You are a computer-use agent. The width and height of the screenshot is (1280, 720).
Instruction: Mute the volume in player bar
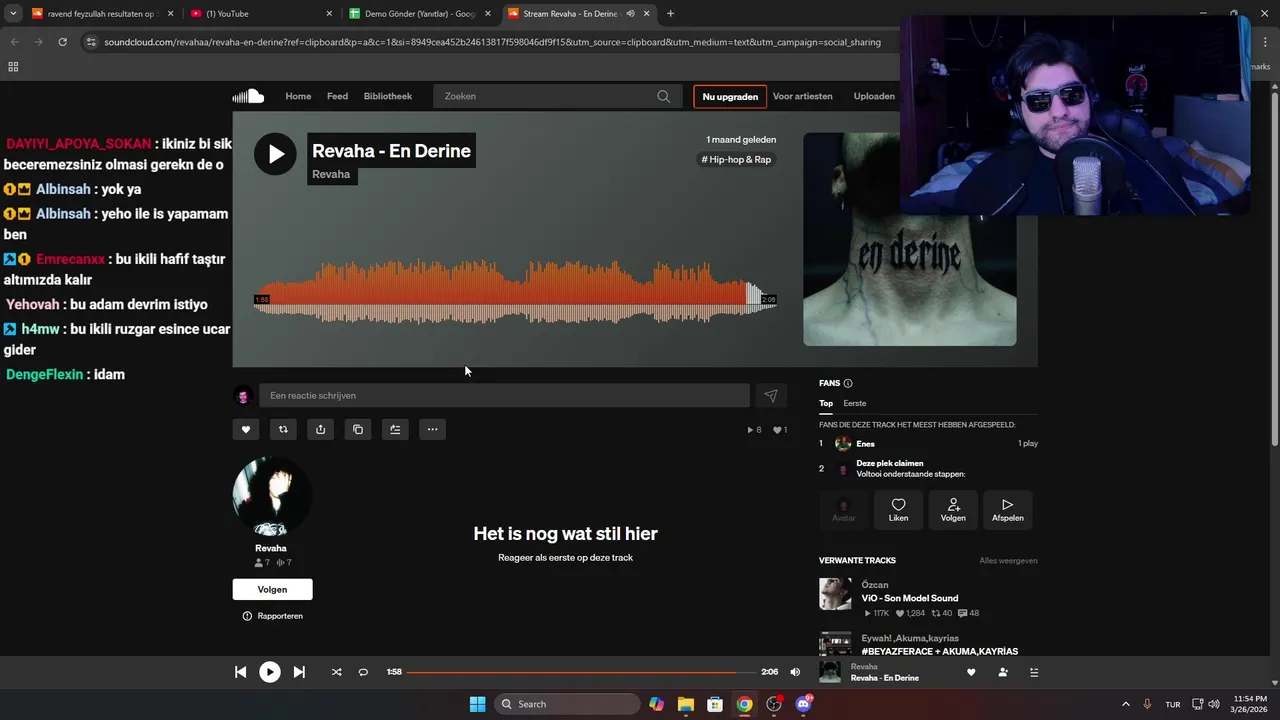click(x=795, y=672)
